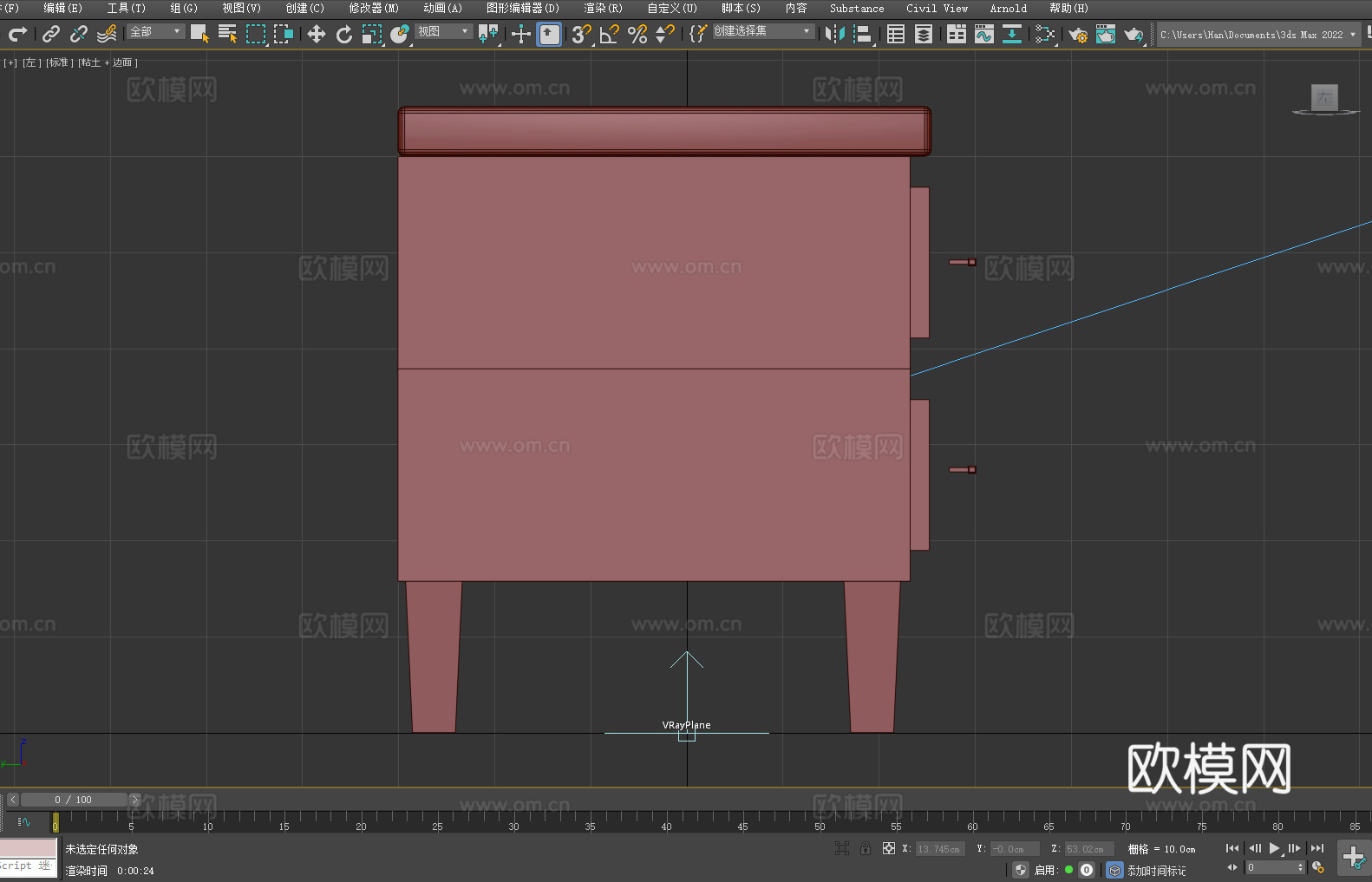Image resolution: width=1372 pixels, height=882 pixels.
Task: Click the X coordinate field 13.745cm
Action: point(940,849)
